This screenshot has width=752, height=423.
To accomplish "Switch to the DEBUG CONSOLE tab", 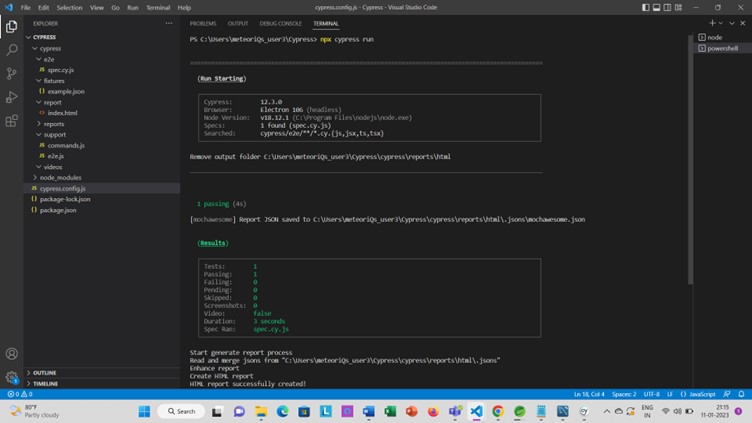I will click(281, 24).
